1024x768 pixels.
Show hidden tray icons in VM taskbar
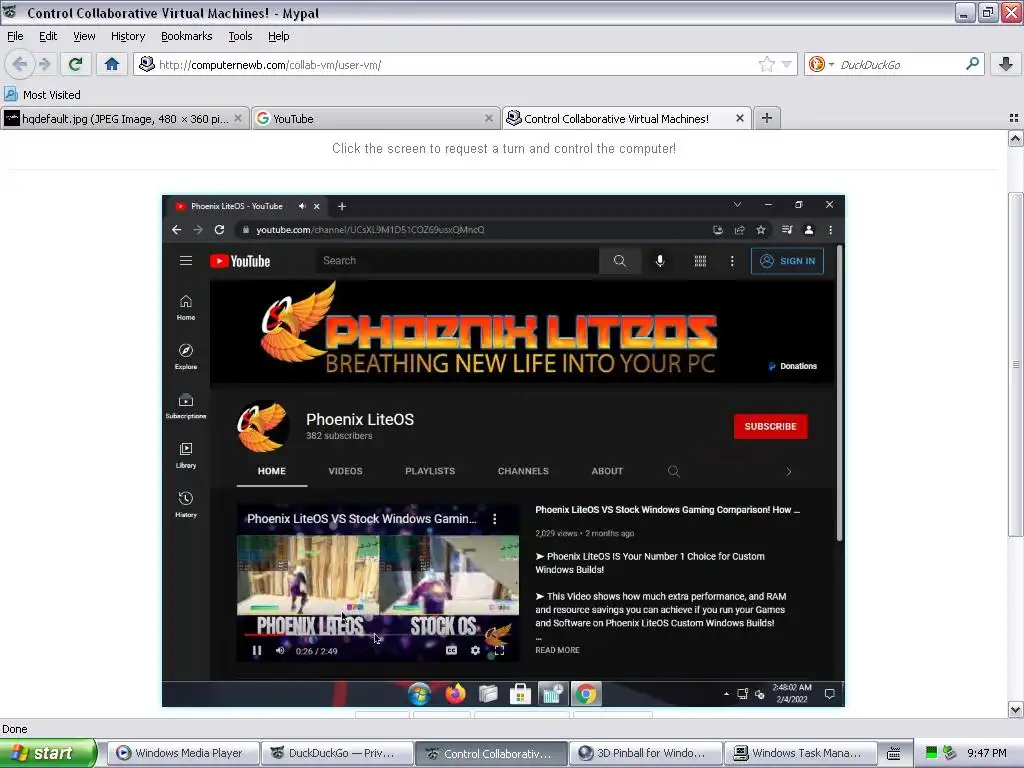726,694
